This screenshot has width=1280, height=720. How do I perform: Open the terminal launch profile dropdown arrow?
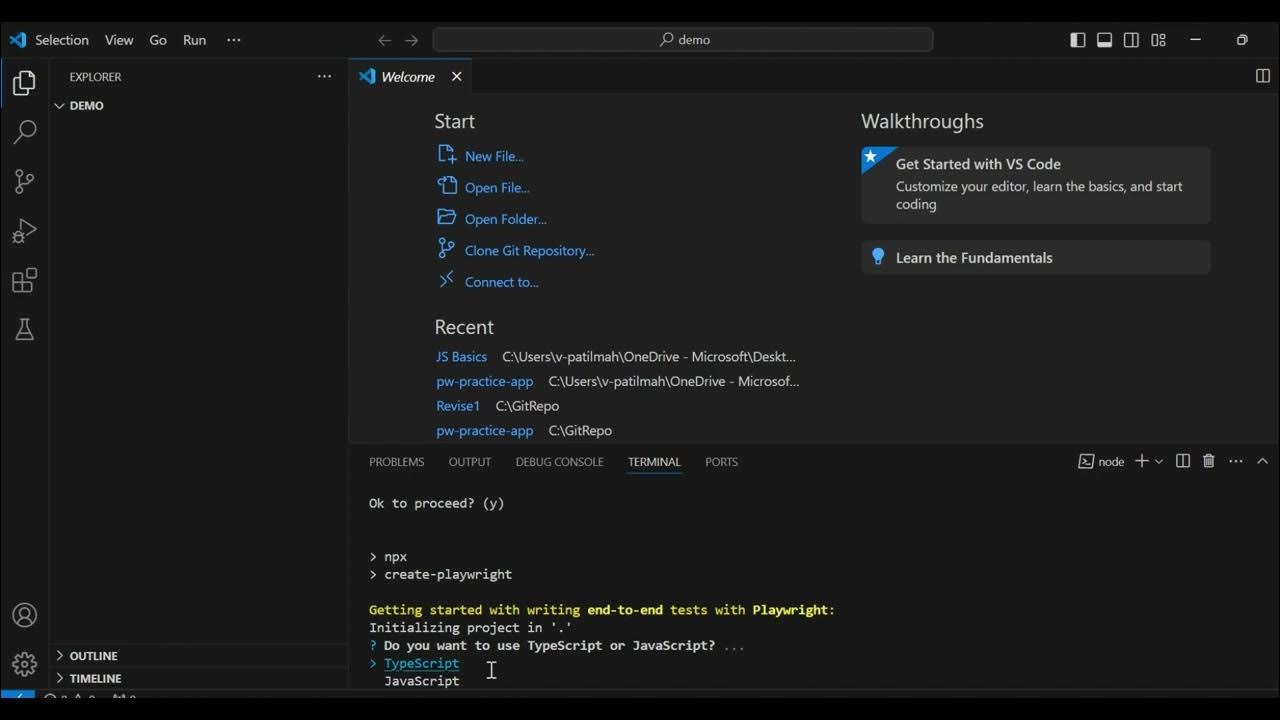[1159, 461]
